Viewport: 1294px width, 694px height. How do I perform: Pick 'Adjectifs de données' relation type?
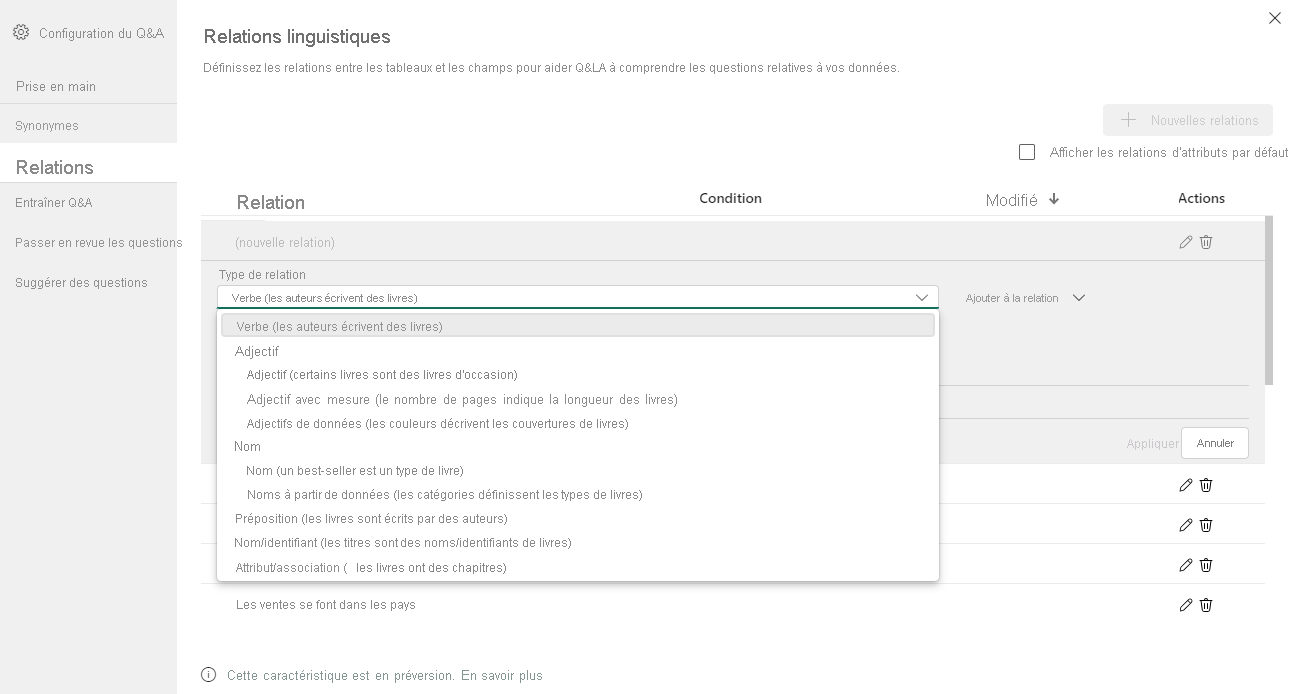(x=437, y=423)
